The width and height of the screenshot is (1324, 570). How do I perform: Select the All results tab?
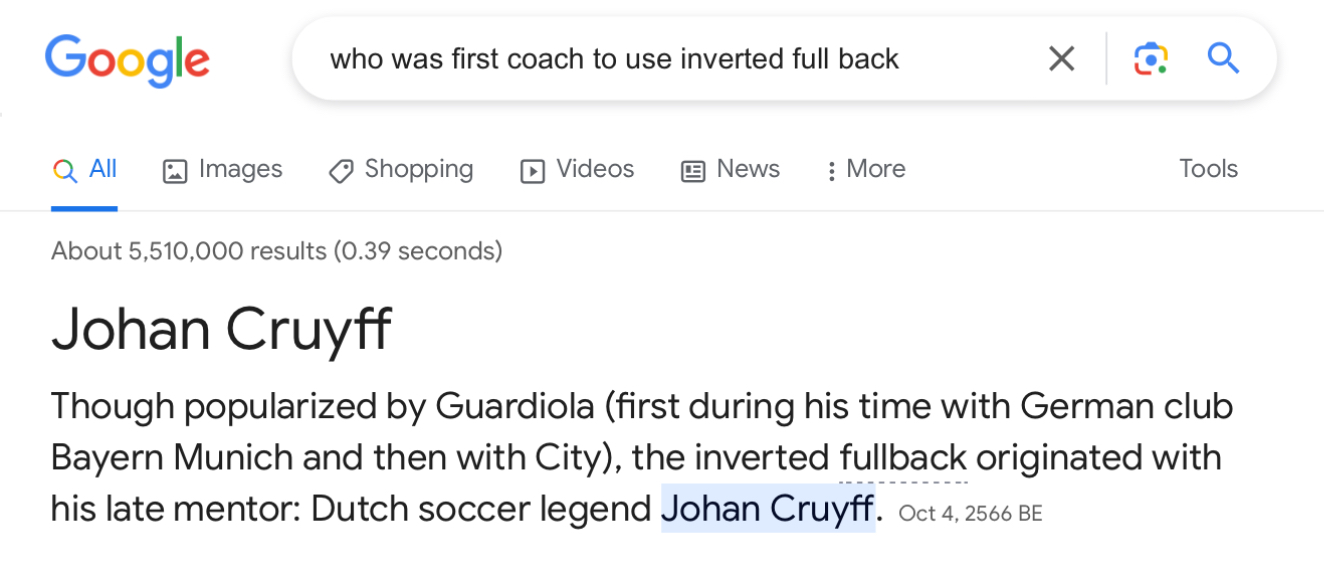(x=85, y=169)
